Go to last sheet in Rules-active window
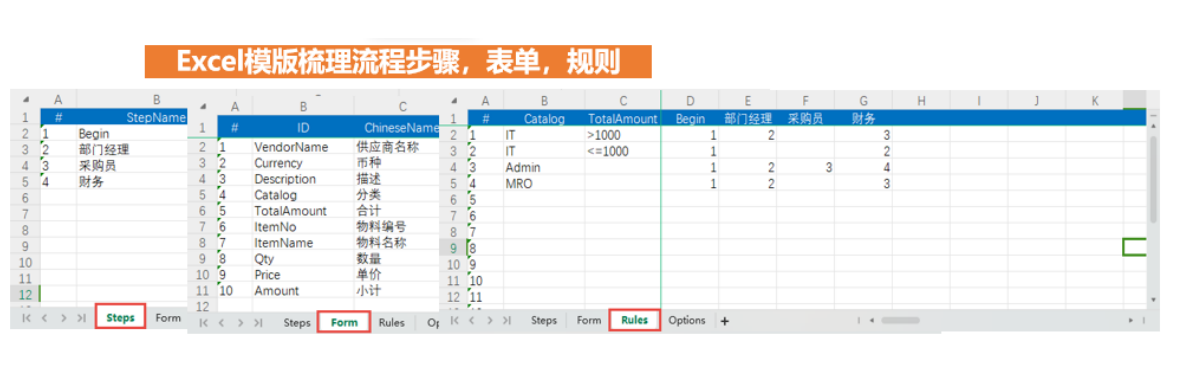1182x388 pixels. point(507,321)
